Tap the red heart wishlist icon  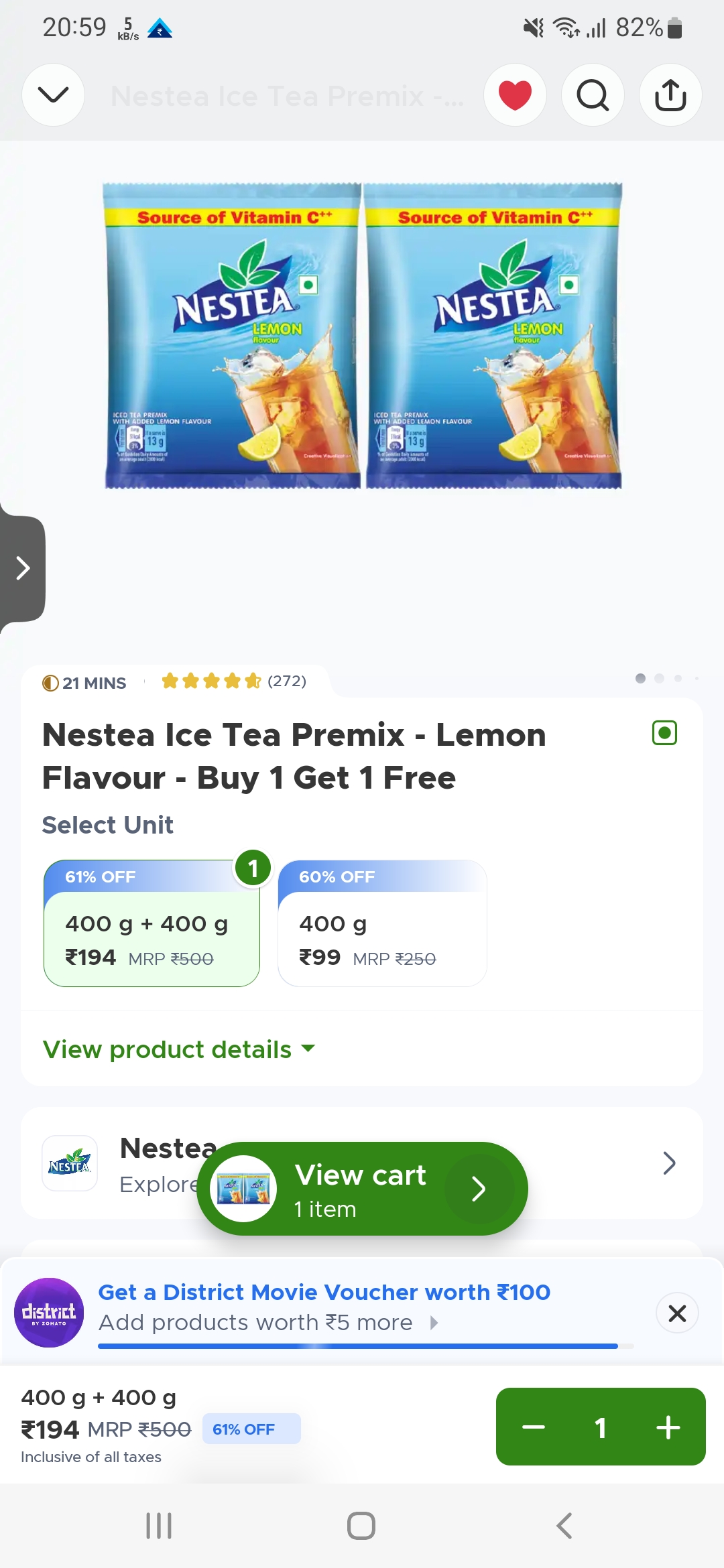coord(515,94)
